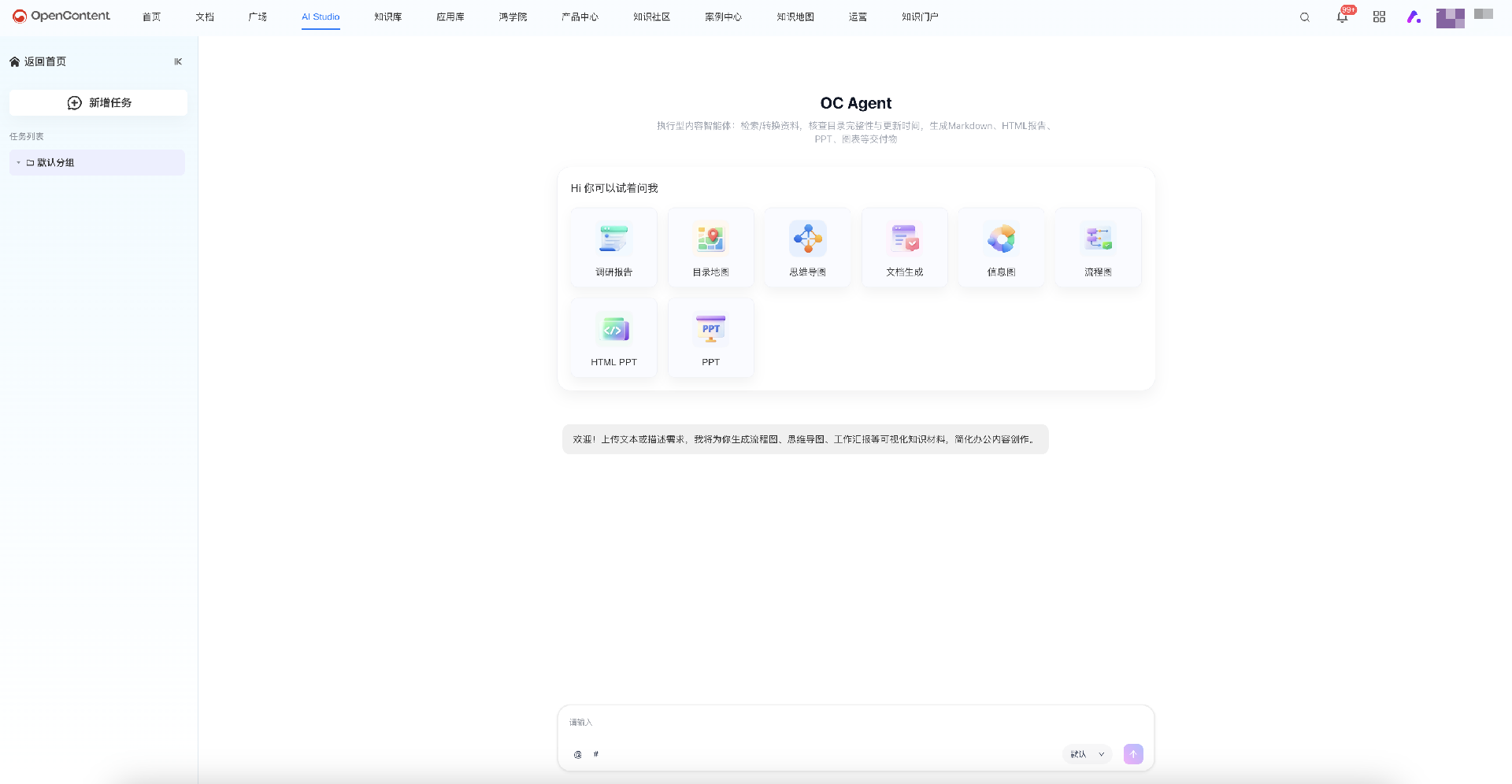The image size is (1512, 784).
Task: Click the 新增任务 new task button
Action: 98,103
